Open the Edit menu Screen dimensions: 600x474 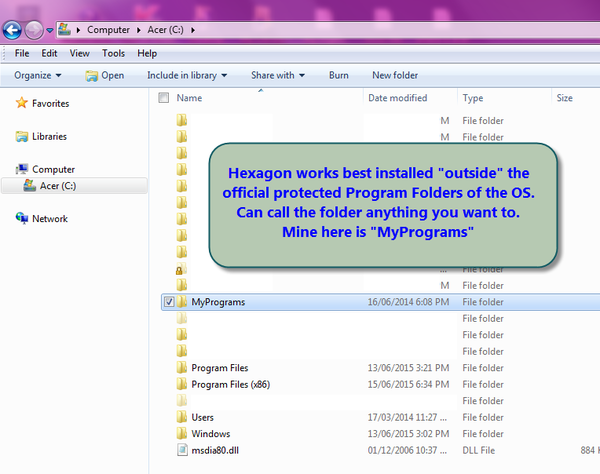point(49,53)
